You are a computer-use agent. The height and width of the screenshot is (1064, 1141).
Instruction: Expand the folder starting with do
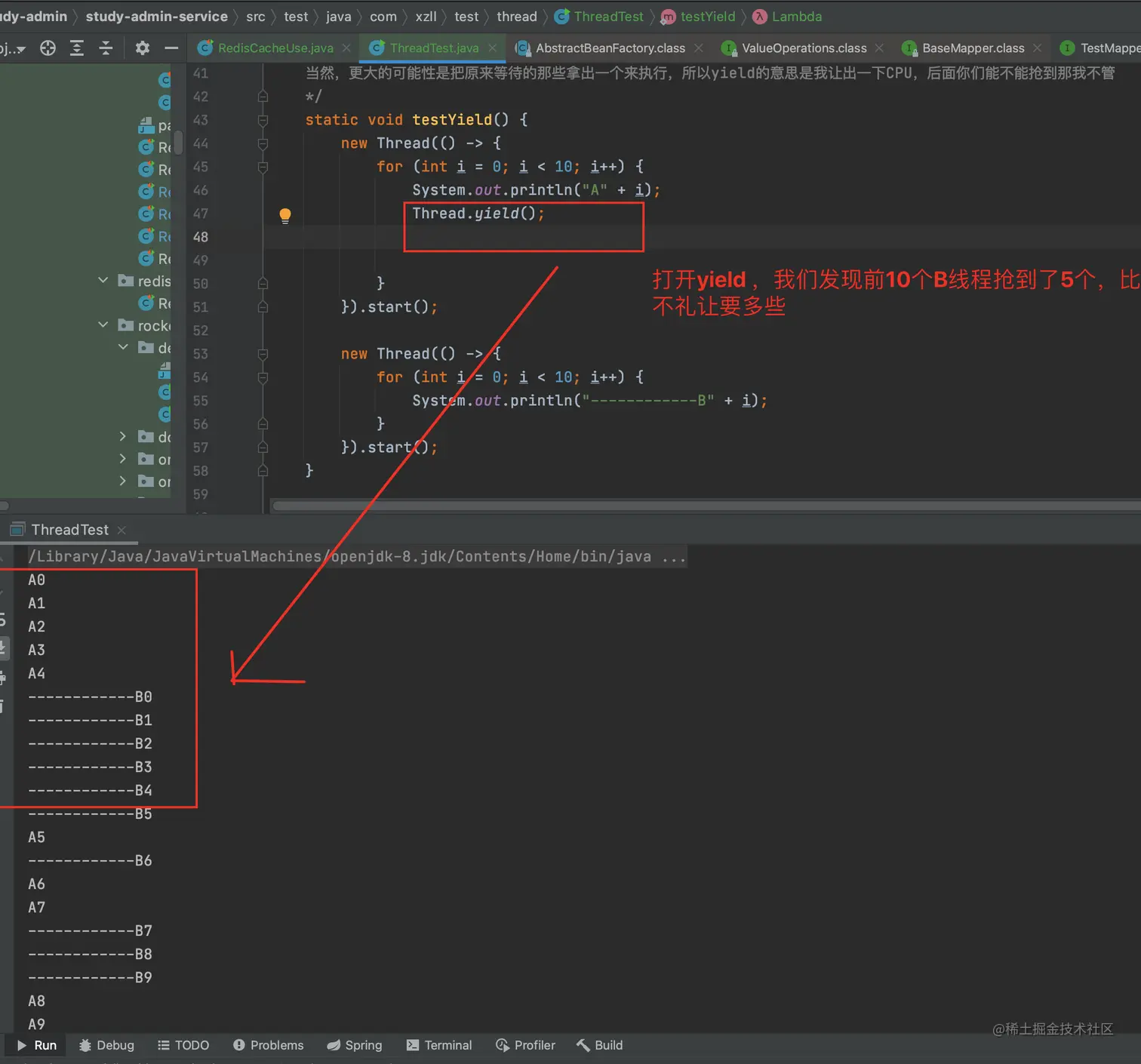[123, 437]
